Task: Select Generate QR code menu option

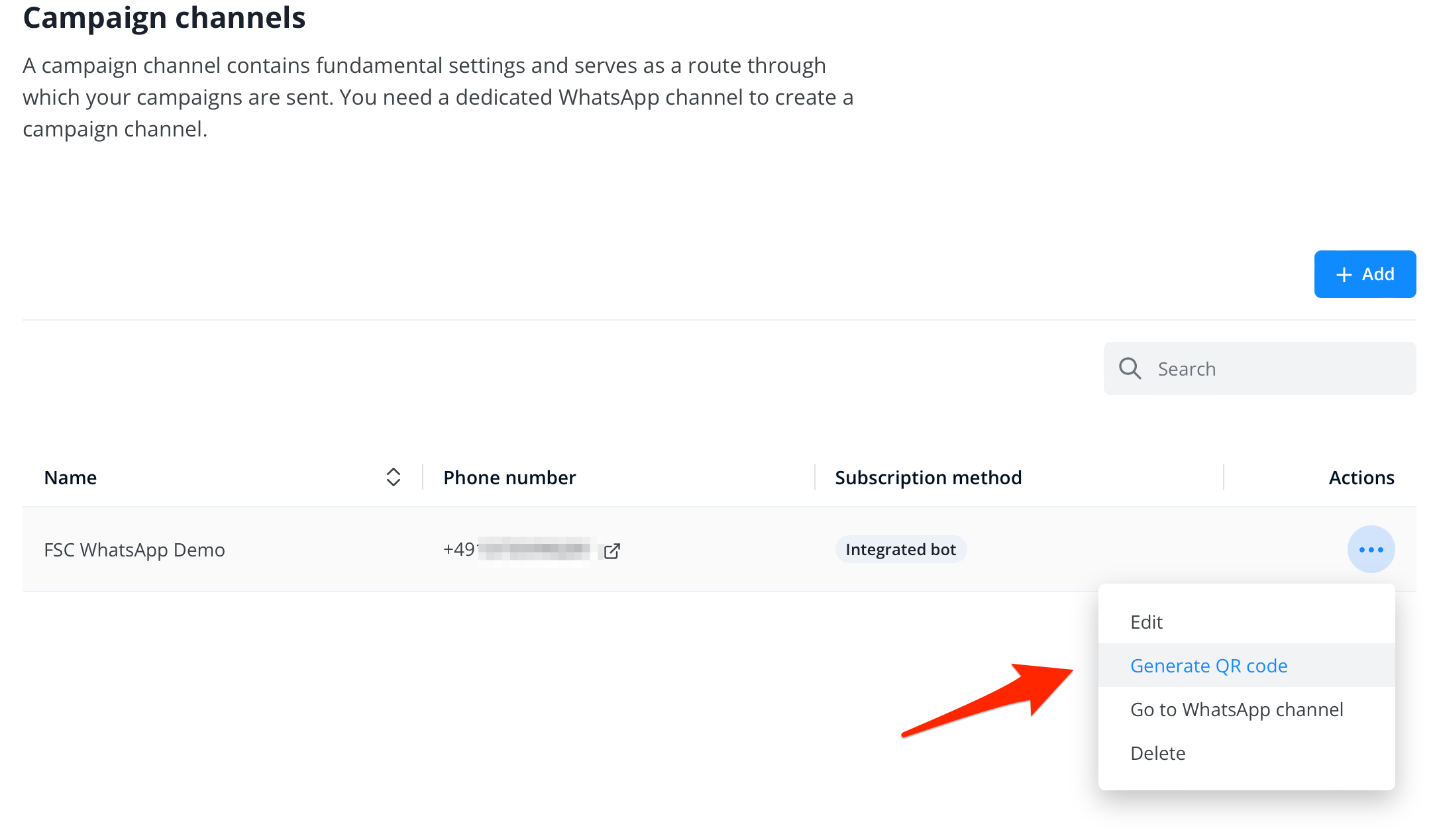Action: (x=1208, y=666)
